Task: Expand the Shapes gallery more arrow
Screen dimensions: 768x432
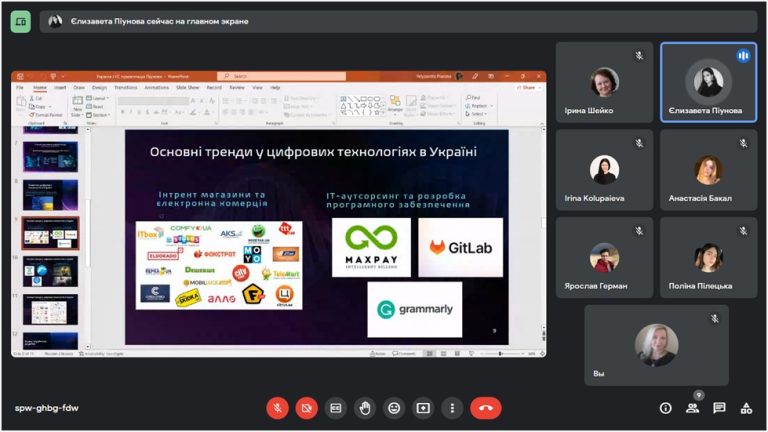Action: 384,113
